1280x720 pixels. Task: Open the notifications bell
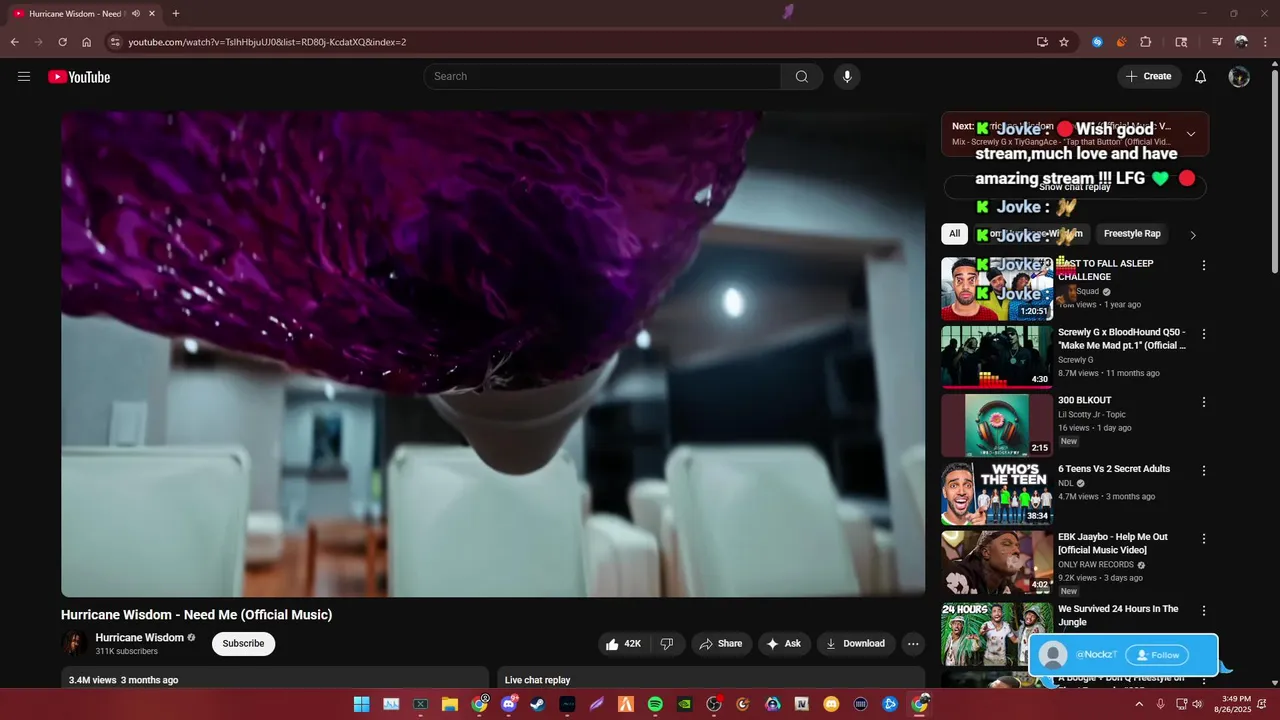[x=1201, y=76]
